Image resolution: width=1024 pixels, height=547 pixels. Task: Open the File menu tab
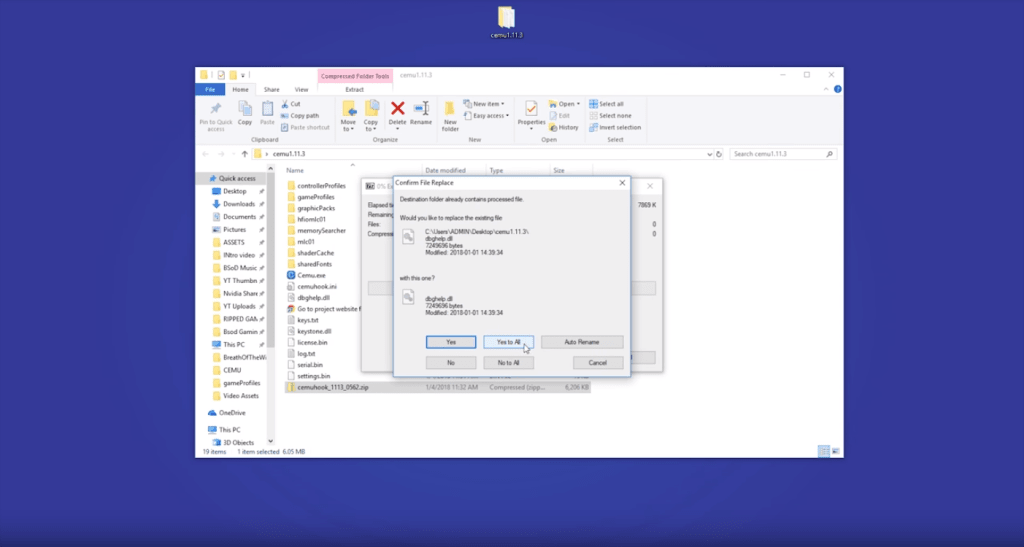[x=210, y=89]
